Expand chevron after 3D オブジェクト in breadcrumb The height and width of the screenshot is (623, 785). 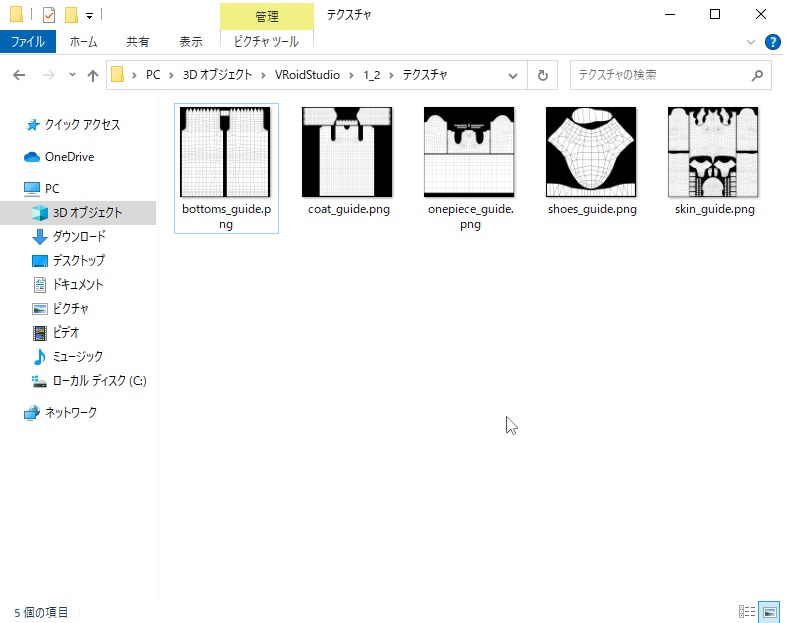(x=263, y=76)
